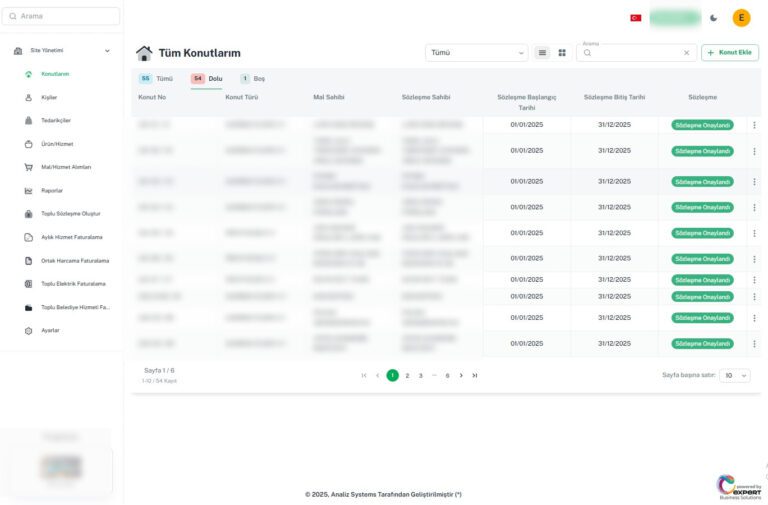The width and height of the screenshot is (768, 505).
Task: Click the Konut Ekle button
Action: click(730, 53)
